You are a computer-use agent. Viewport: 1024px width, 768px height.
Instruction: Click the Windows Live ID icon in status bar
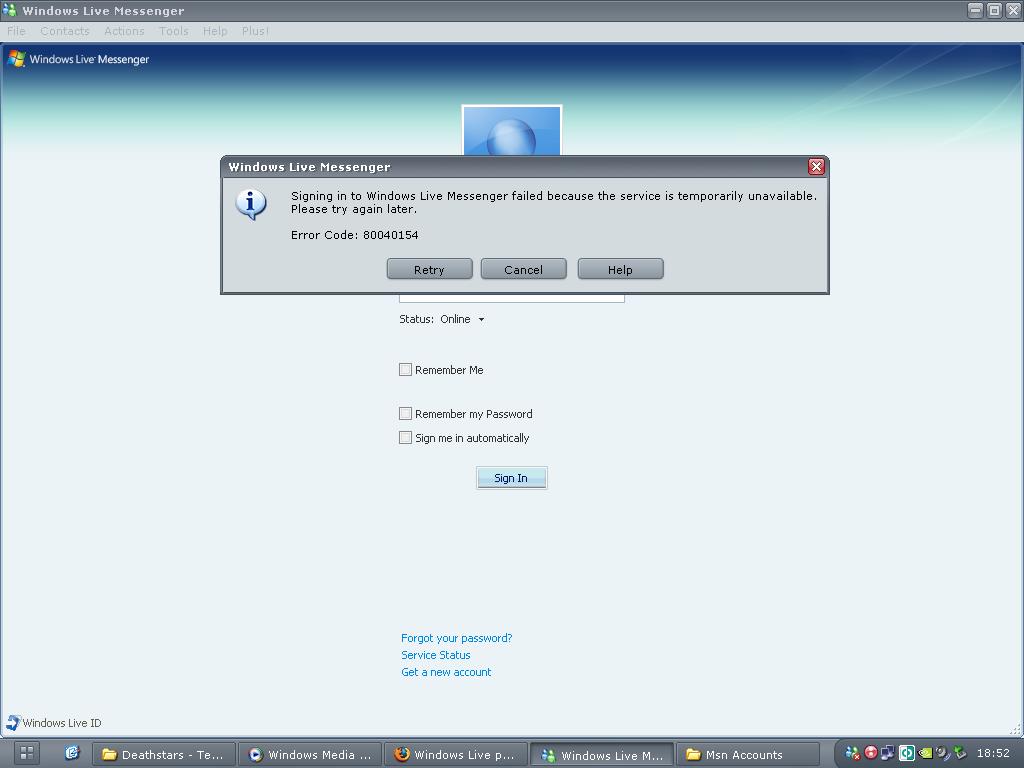(x=14, y=722)
